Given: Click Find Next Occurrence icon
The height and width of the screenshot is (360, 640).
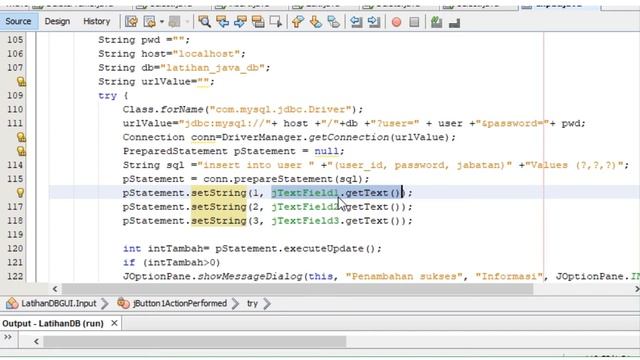Looking at the screenshot, I should [240, 22].
